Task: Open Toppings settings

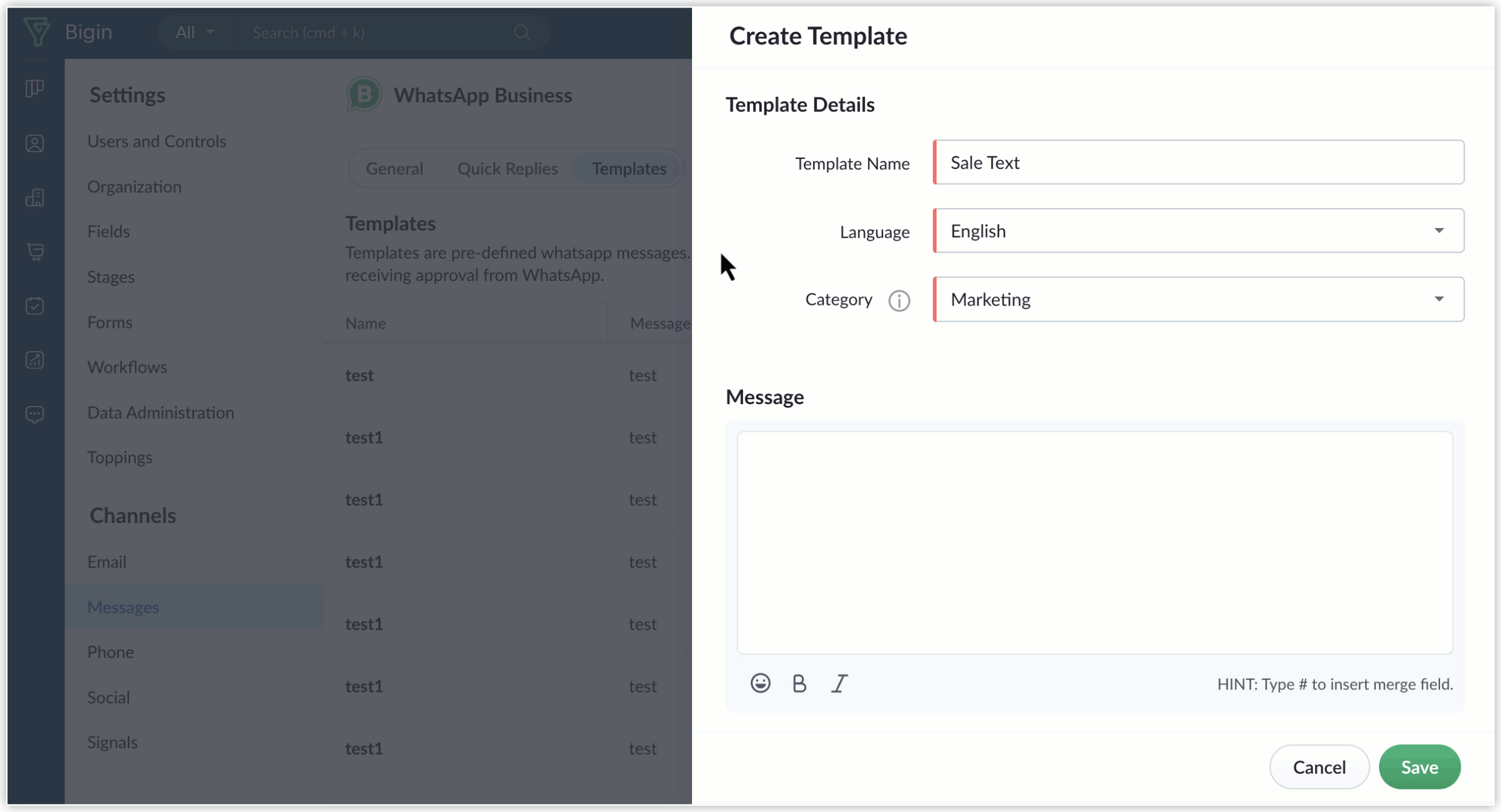Action: pyautogui.click(x=119, y=458)
